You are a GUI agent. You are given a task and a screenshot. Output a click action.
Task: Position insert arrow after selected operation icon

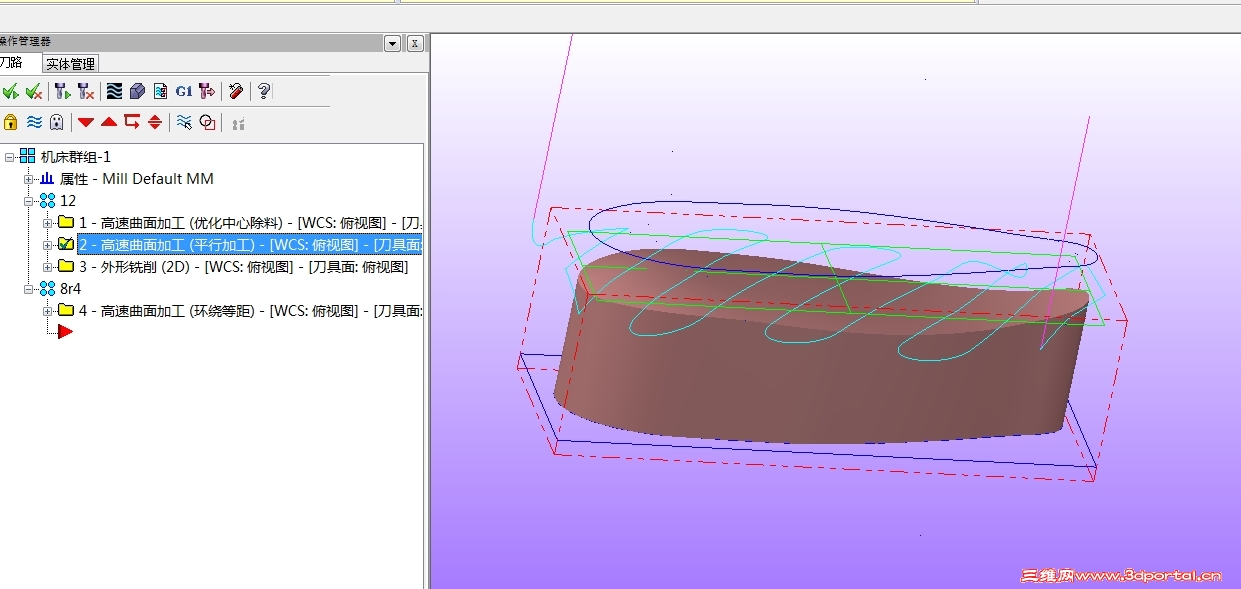pos(132,122)
